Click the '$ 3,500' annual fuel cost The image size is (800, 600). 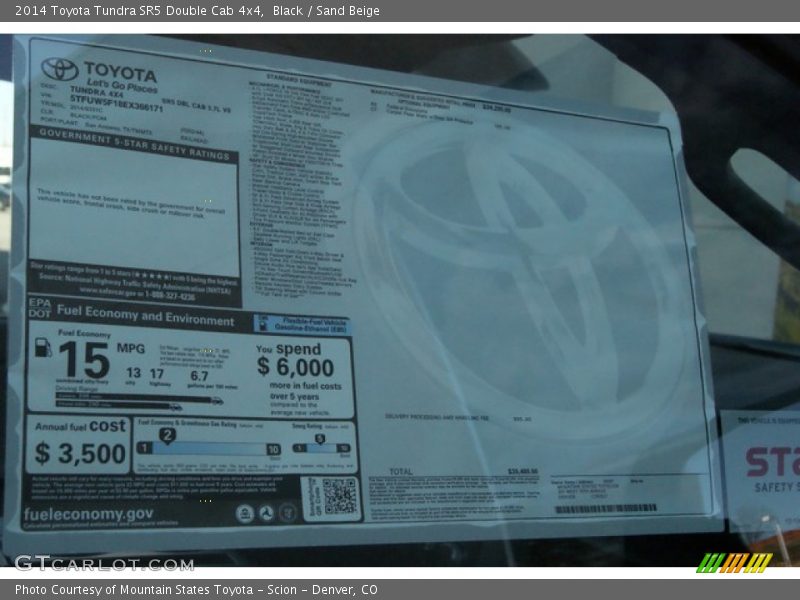click(x=80, y=453)
